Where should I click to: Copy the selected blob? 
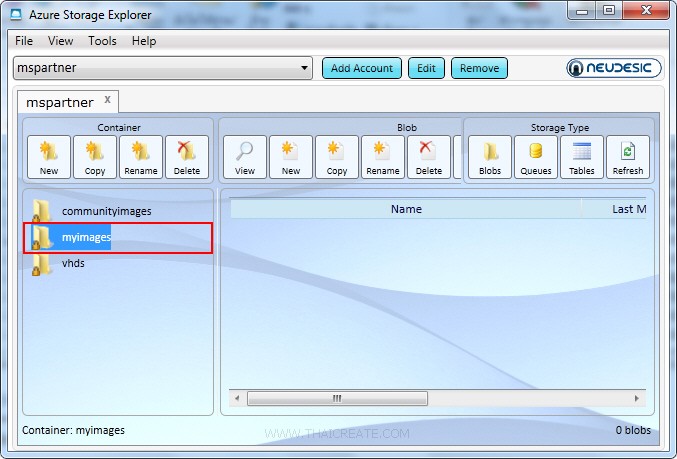click(337, 157)
